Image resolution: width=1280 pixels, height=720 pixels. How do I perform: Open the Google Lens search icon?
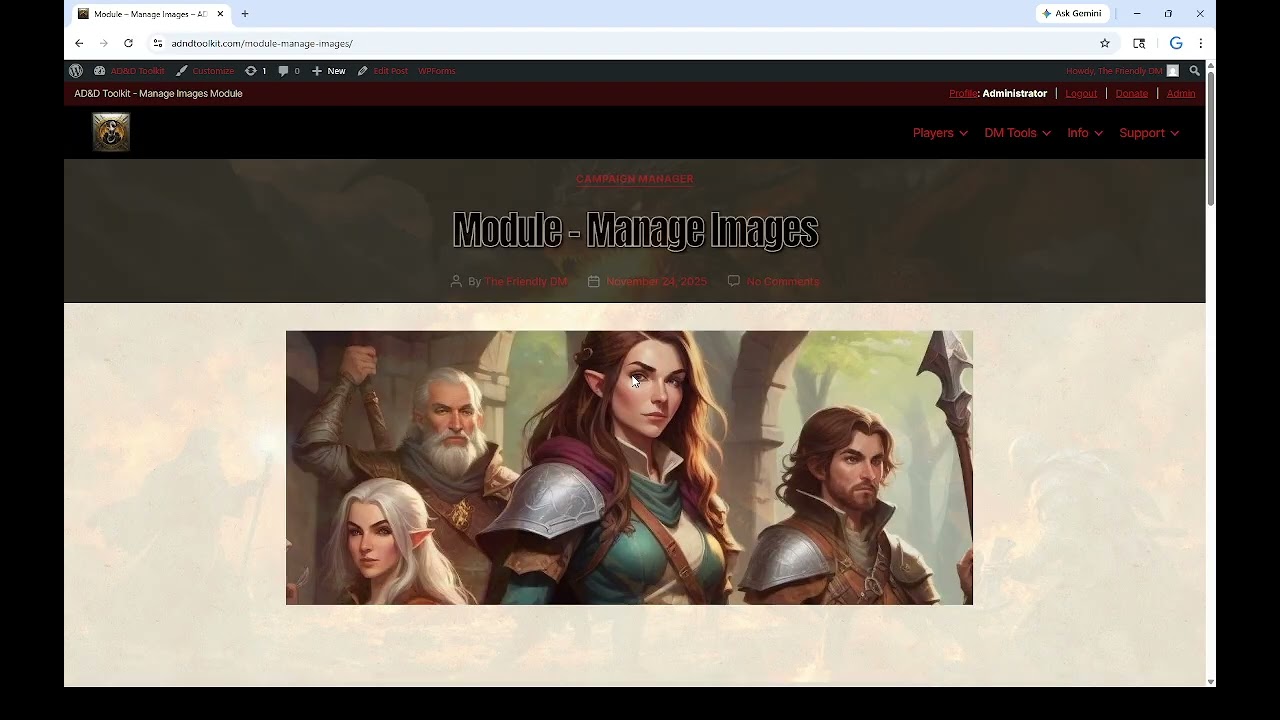coord(1139,43)
